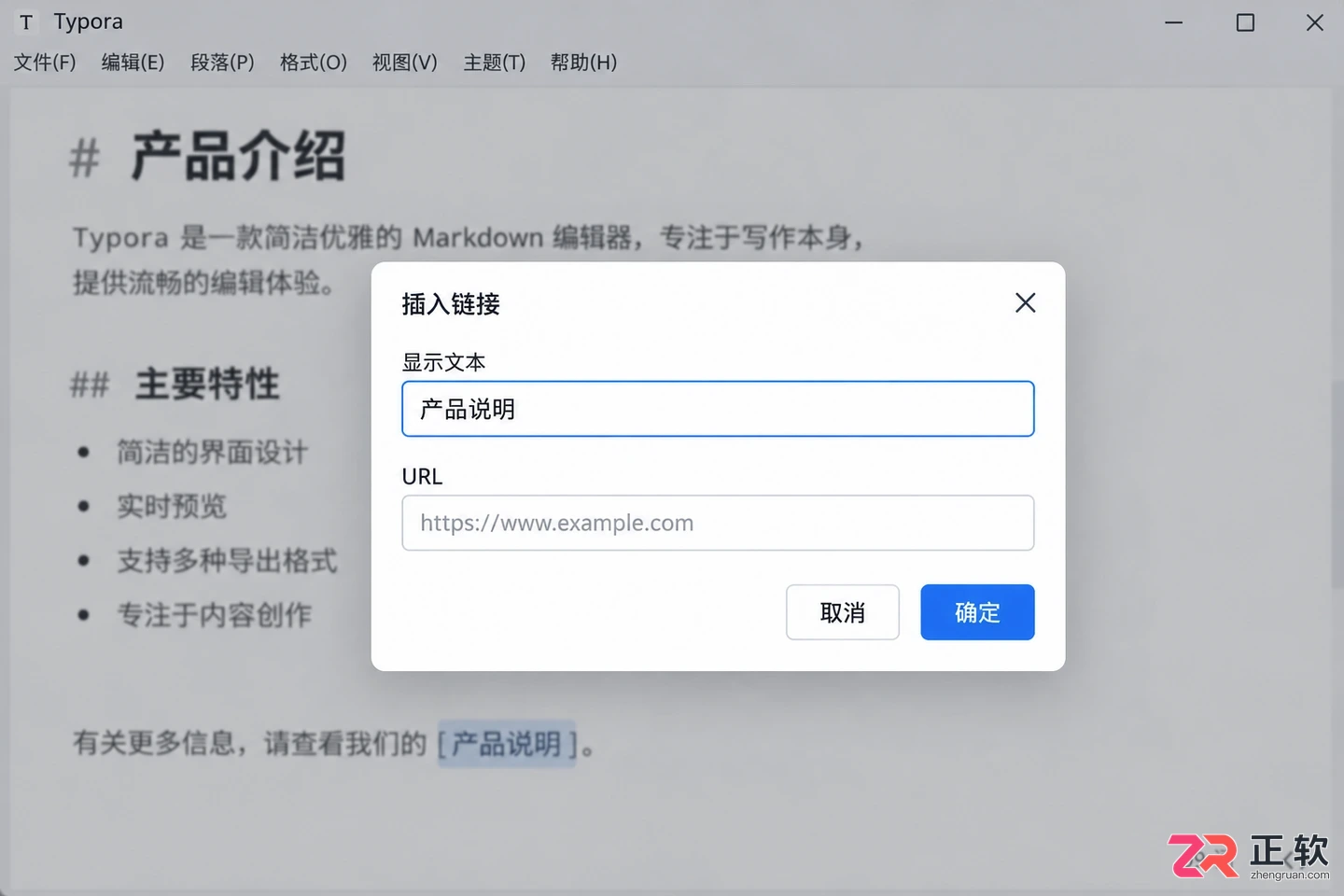Click the 主要特性 subheading
The height and width of the screenshot is (896, 1344).
(207, 384)
